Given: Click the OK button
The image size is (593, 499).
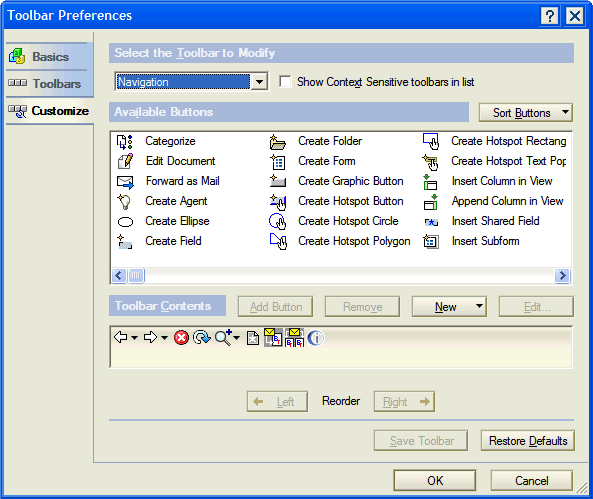Looking at the screenshot, I should (x=435, y=480).
